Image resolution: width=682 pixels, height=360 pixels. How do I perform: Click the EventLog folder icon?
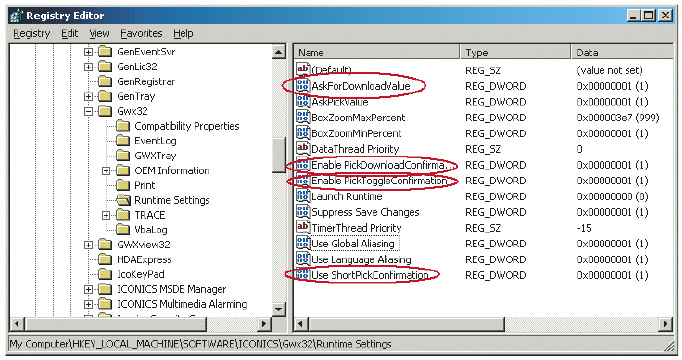coord(123,140)
